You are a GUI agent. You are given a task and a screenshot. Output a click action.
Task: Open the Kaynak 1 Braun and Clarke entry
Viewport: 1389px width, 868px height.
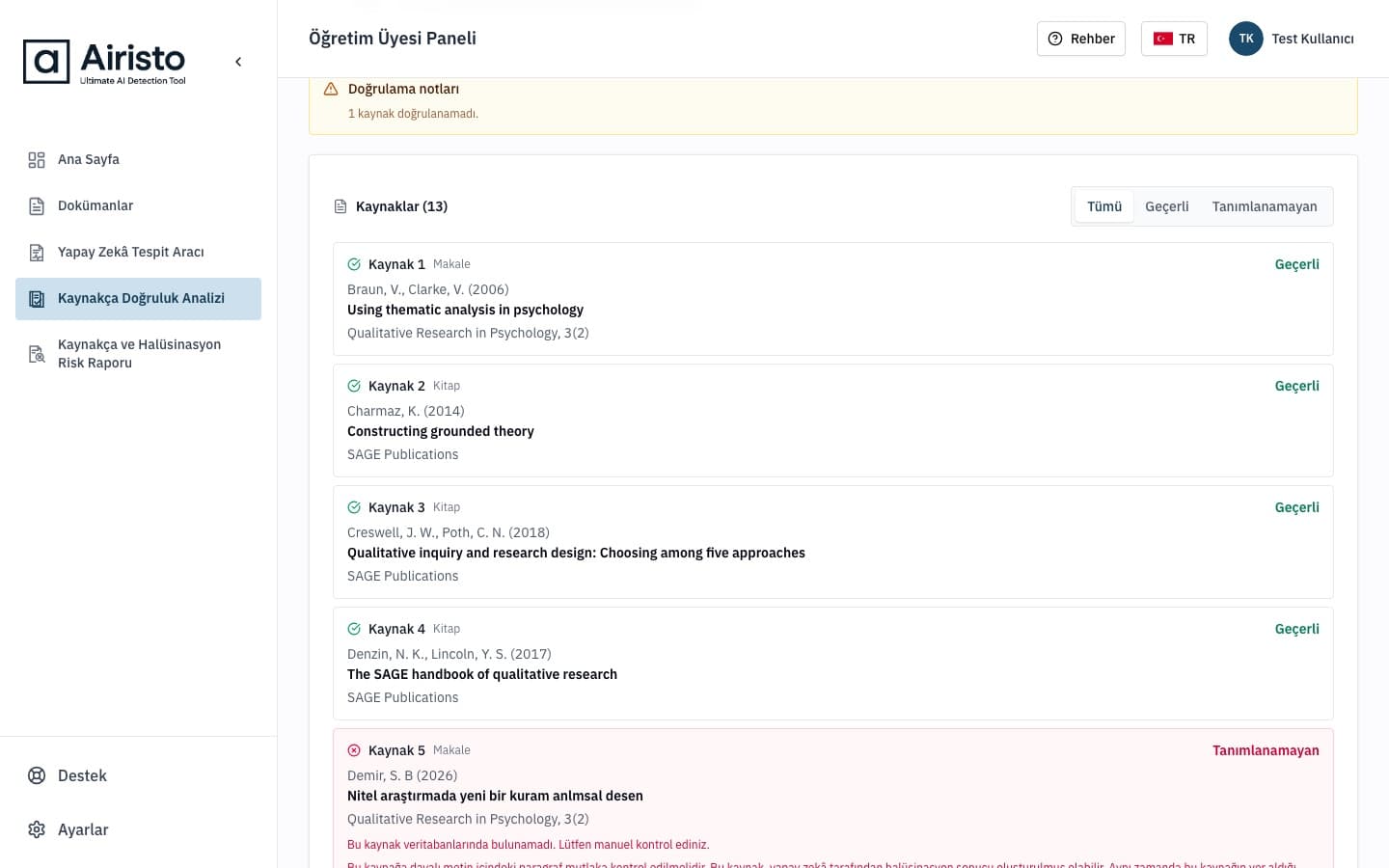[832, 299]
